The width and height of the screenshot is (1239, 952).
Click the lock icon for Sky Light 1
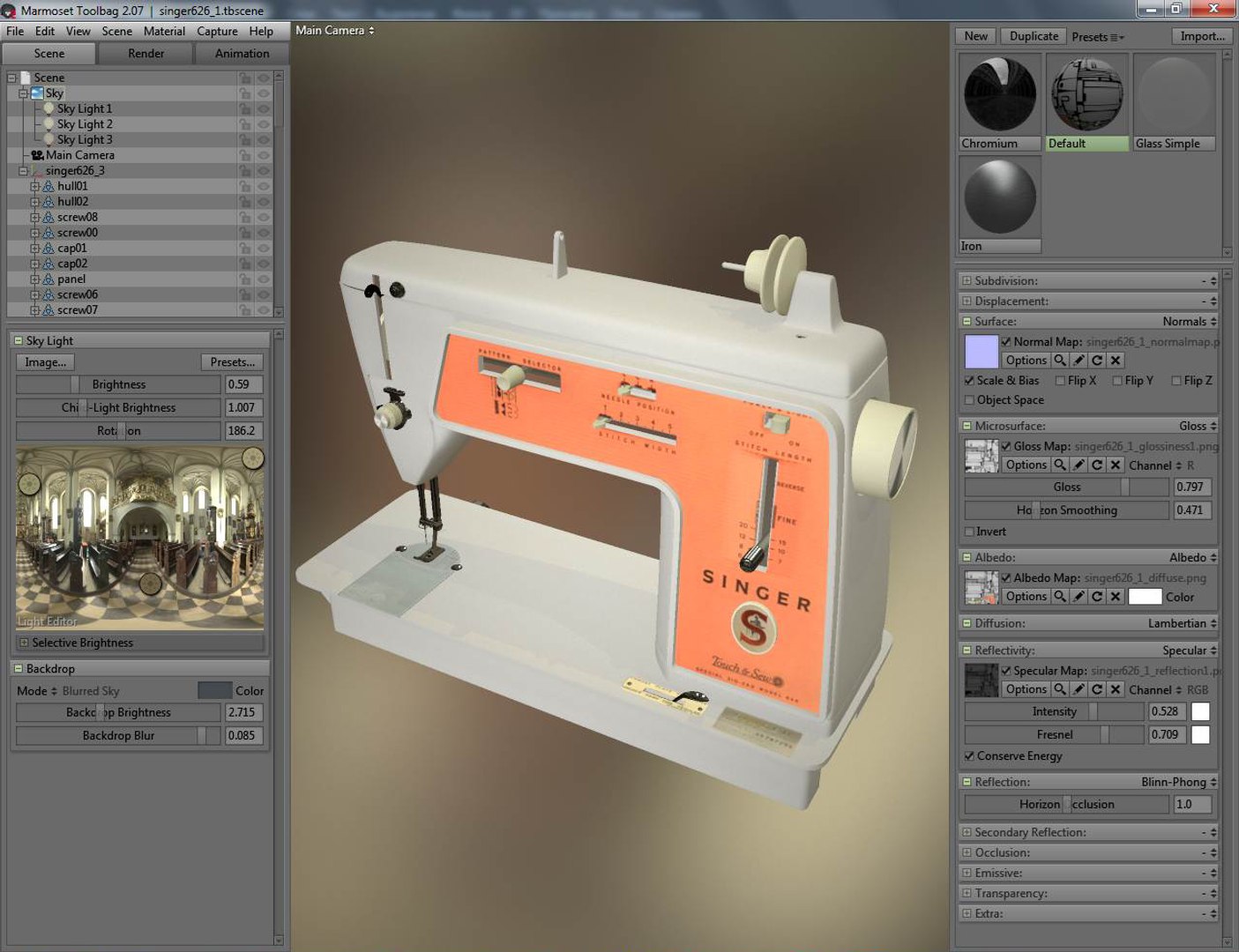245,109
